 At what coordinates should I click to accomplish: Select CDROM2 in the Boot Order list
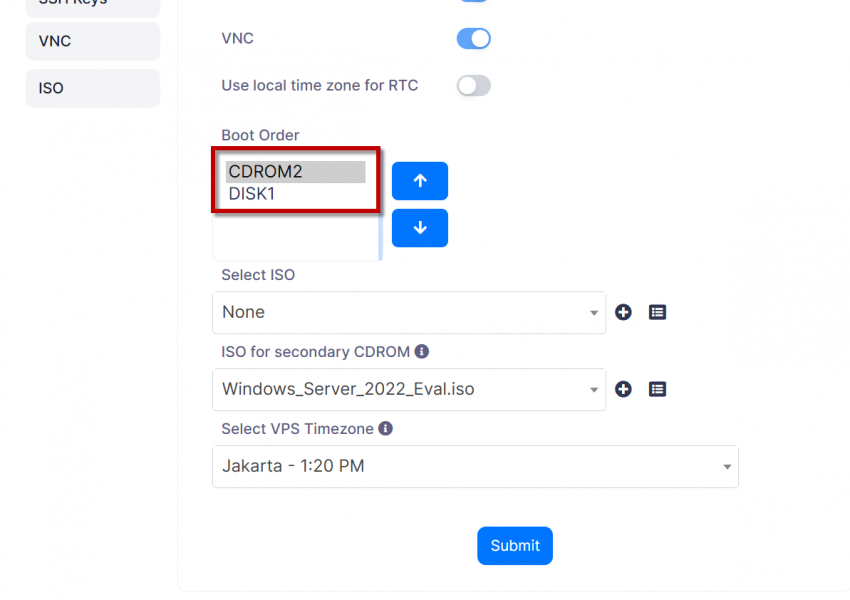pos(294,172)
